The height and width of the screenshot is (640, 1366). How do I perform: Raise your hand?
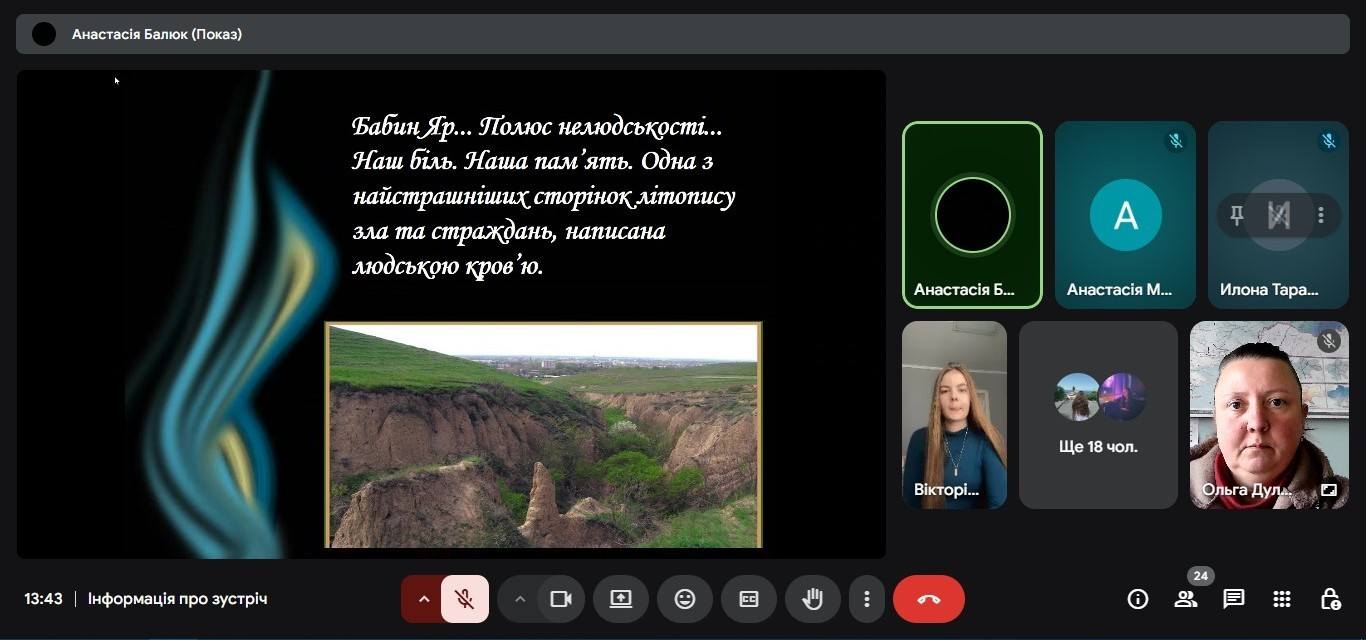pyautogui.click(x=812, y=599)
